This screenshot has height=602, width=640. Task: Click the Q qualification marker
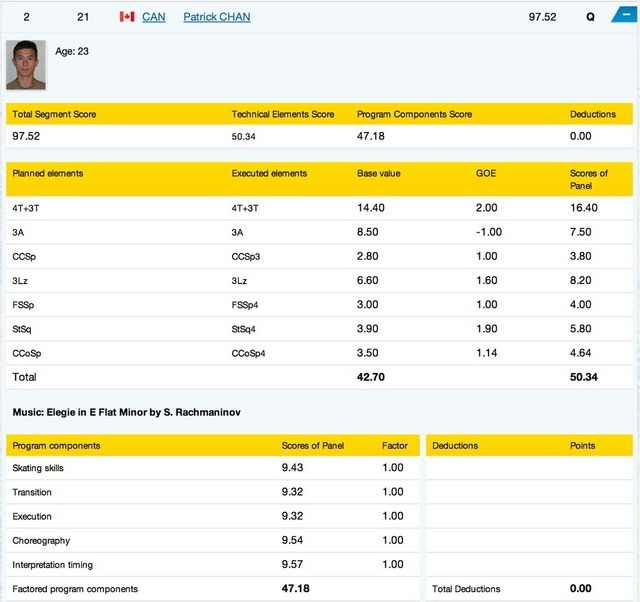tap(590, 17)
